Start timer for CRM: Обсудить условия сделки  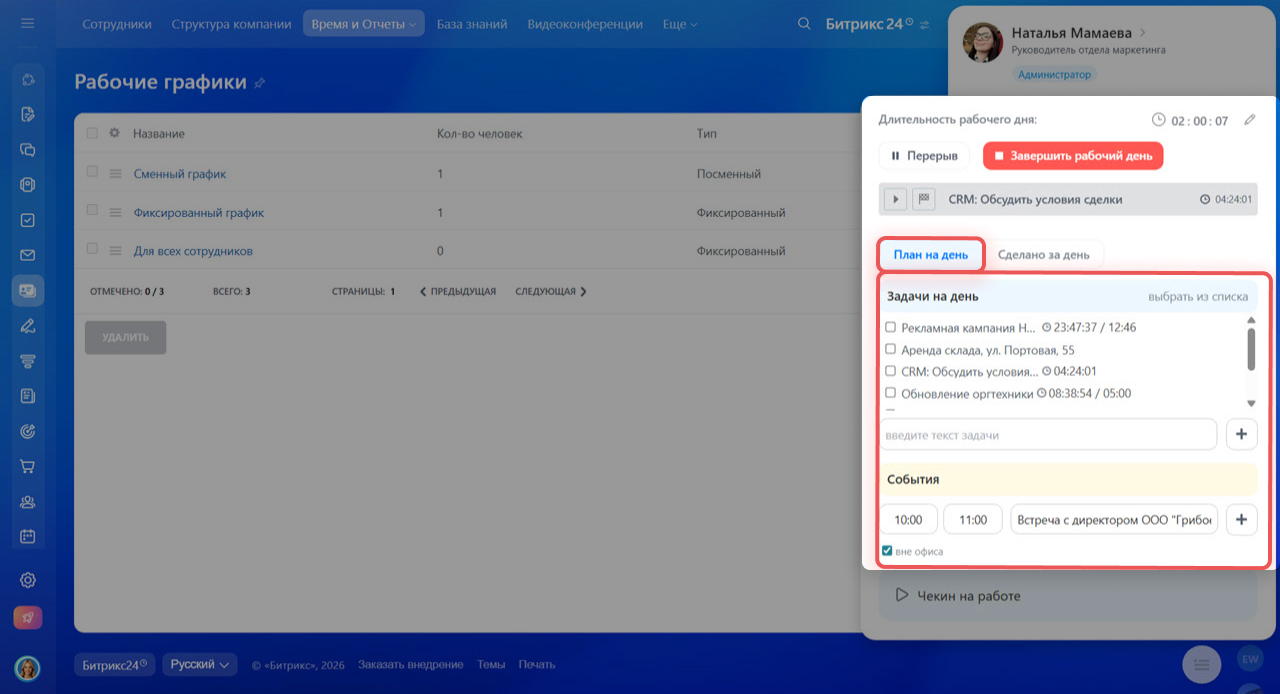[896, 199]
